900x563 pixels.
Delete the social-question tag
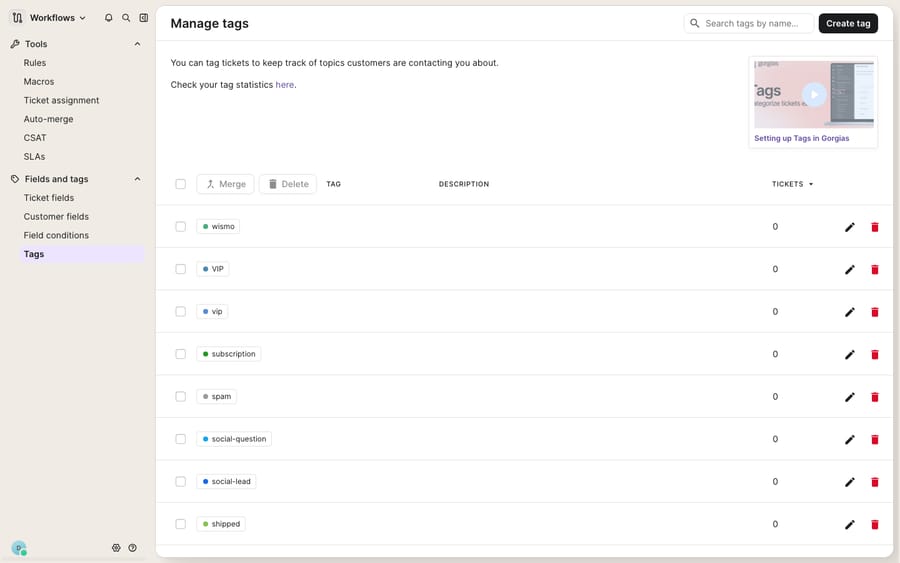coord(875,440)
